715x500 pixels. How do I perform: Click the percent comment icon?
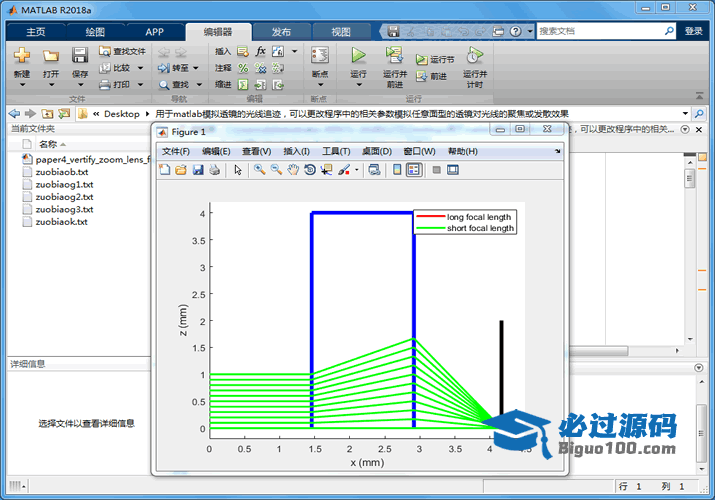click(x=243, y=68)
